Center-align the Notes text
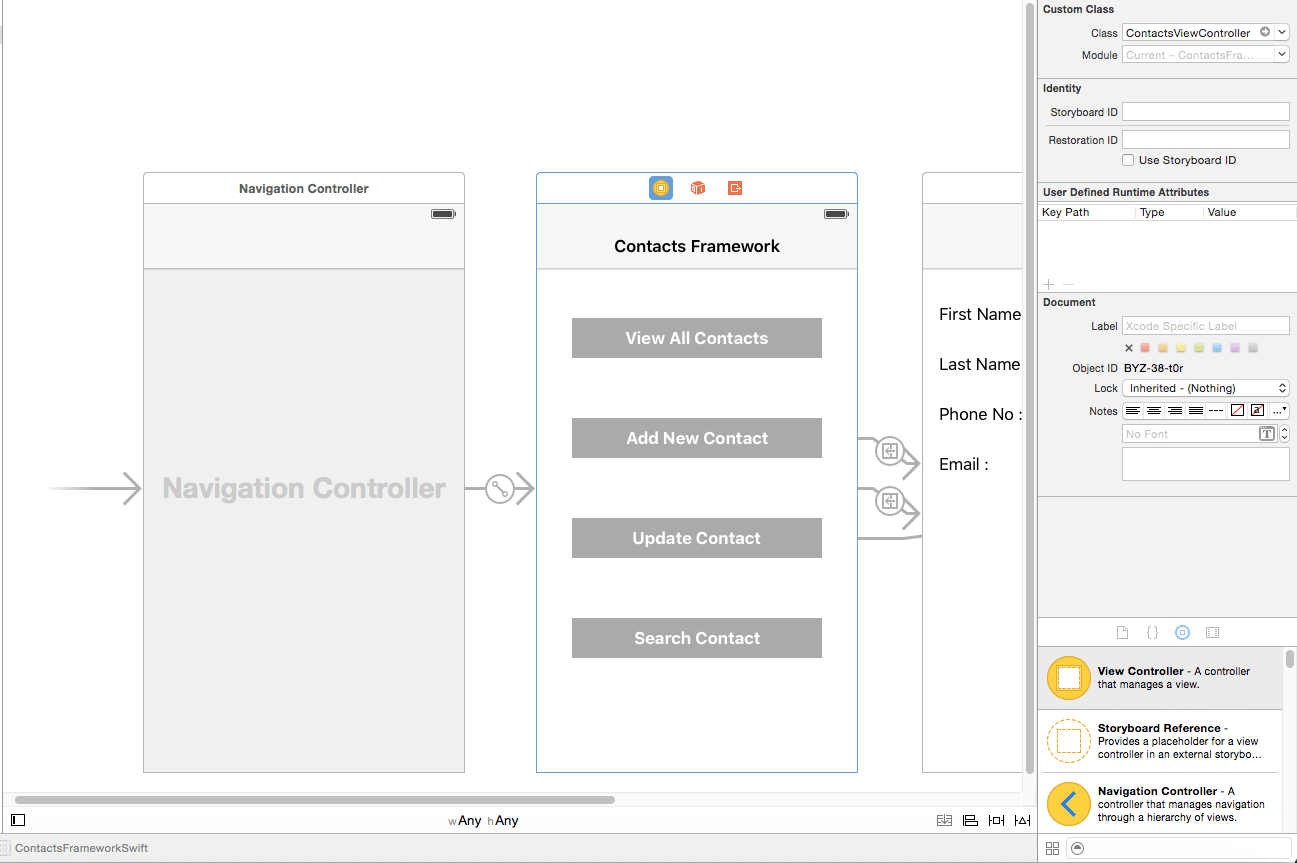Image resolution: width=1297 pixels, height=863 pixels. pyautogui.click(x=1154, y=411)
